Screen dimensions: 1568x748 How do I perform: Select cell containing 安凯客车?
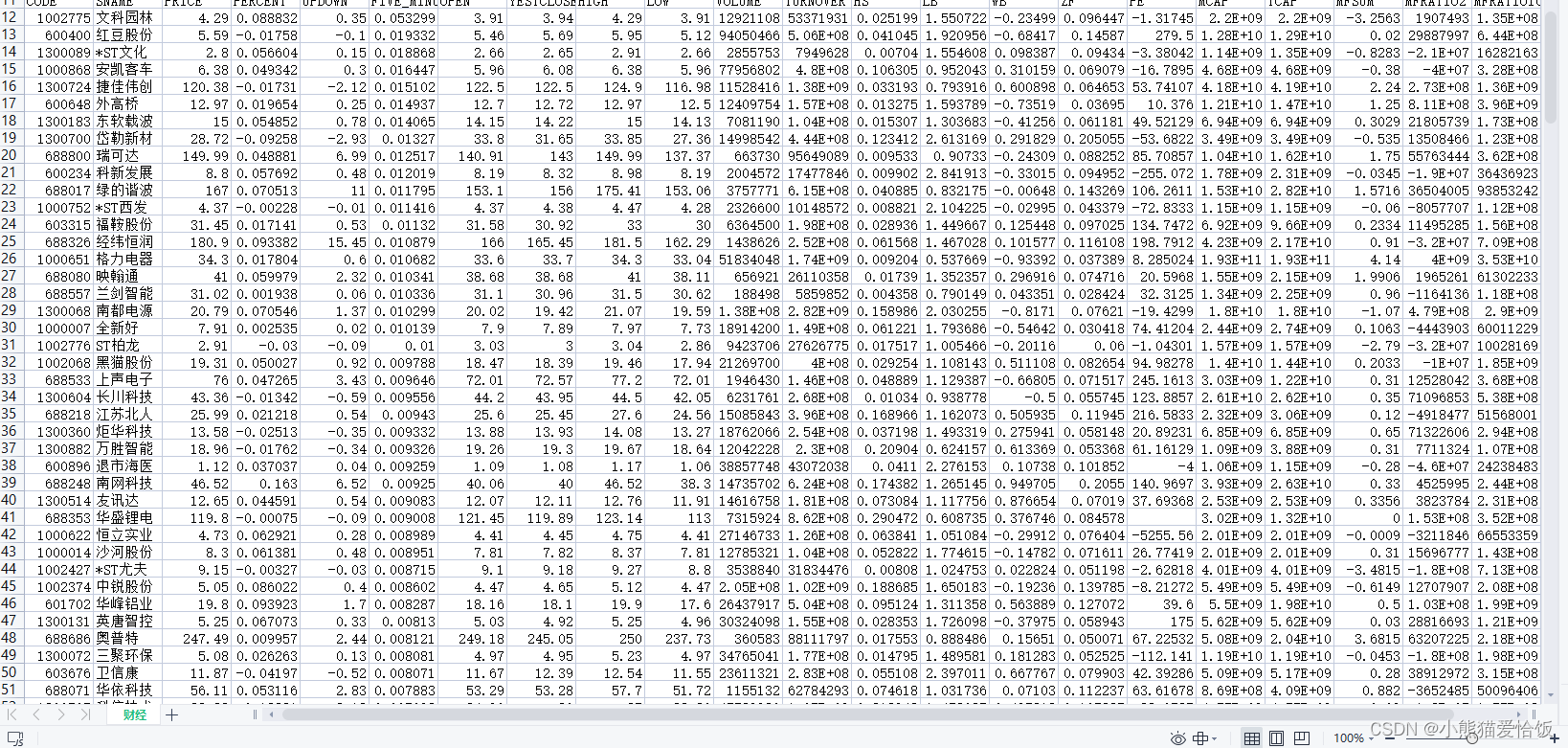127,69
